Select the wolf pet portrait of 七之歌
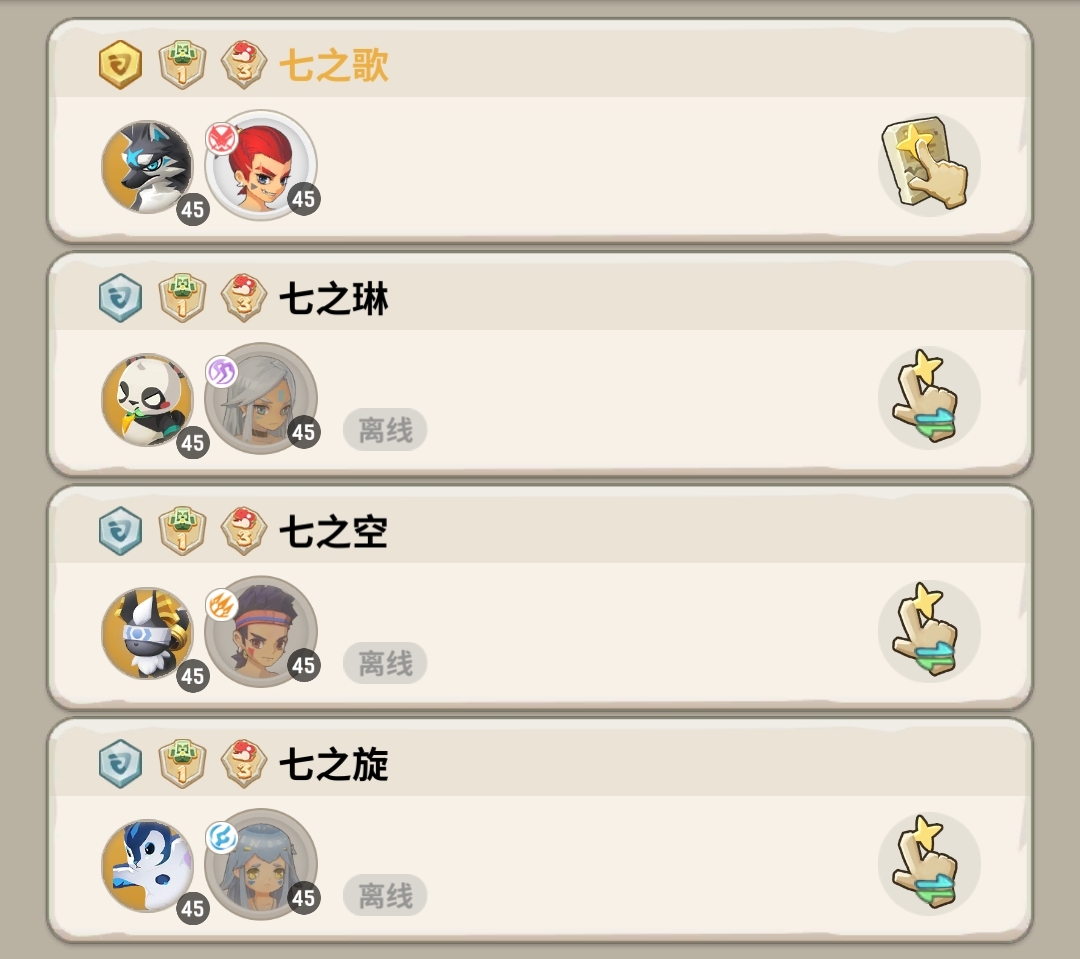The height and width of the screenshot is (959, 1080). [147, 167]
